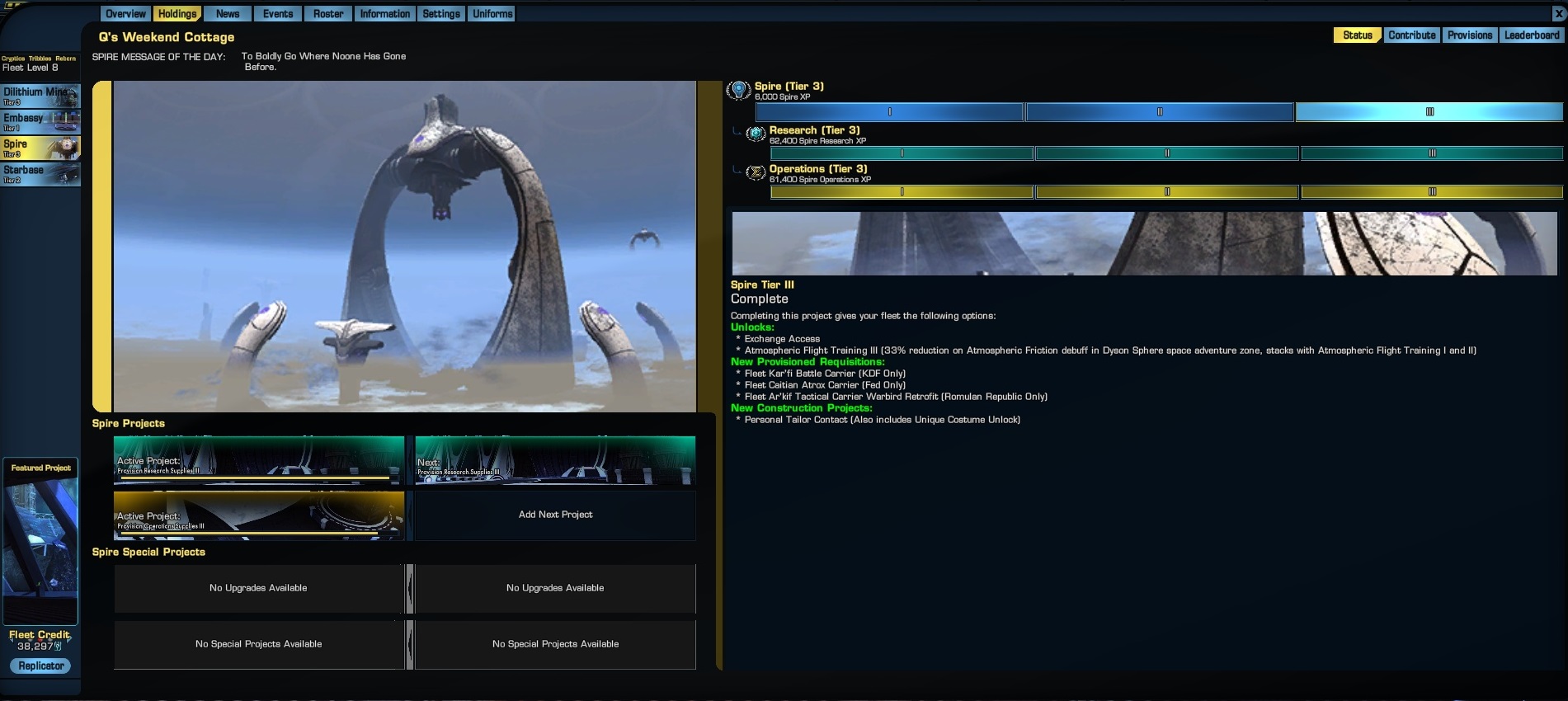The image size is (1568, 701).
Task: Click the Spire tier emblem icon
Action: [738, 91]
